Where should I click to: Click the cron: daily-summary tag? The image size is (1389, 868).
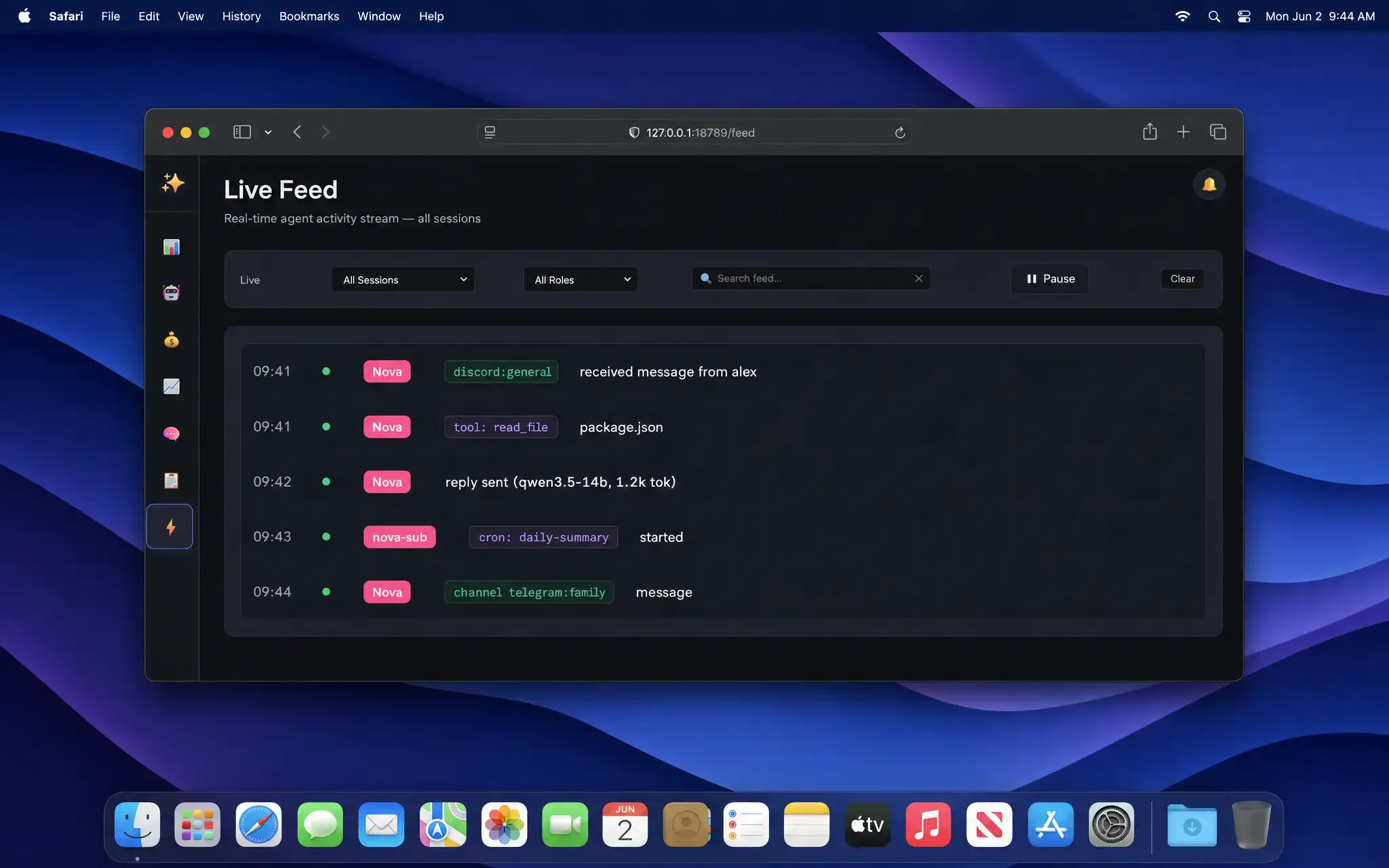pos(543,537)
